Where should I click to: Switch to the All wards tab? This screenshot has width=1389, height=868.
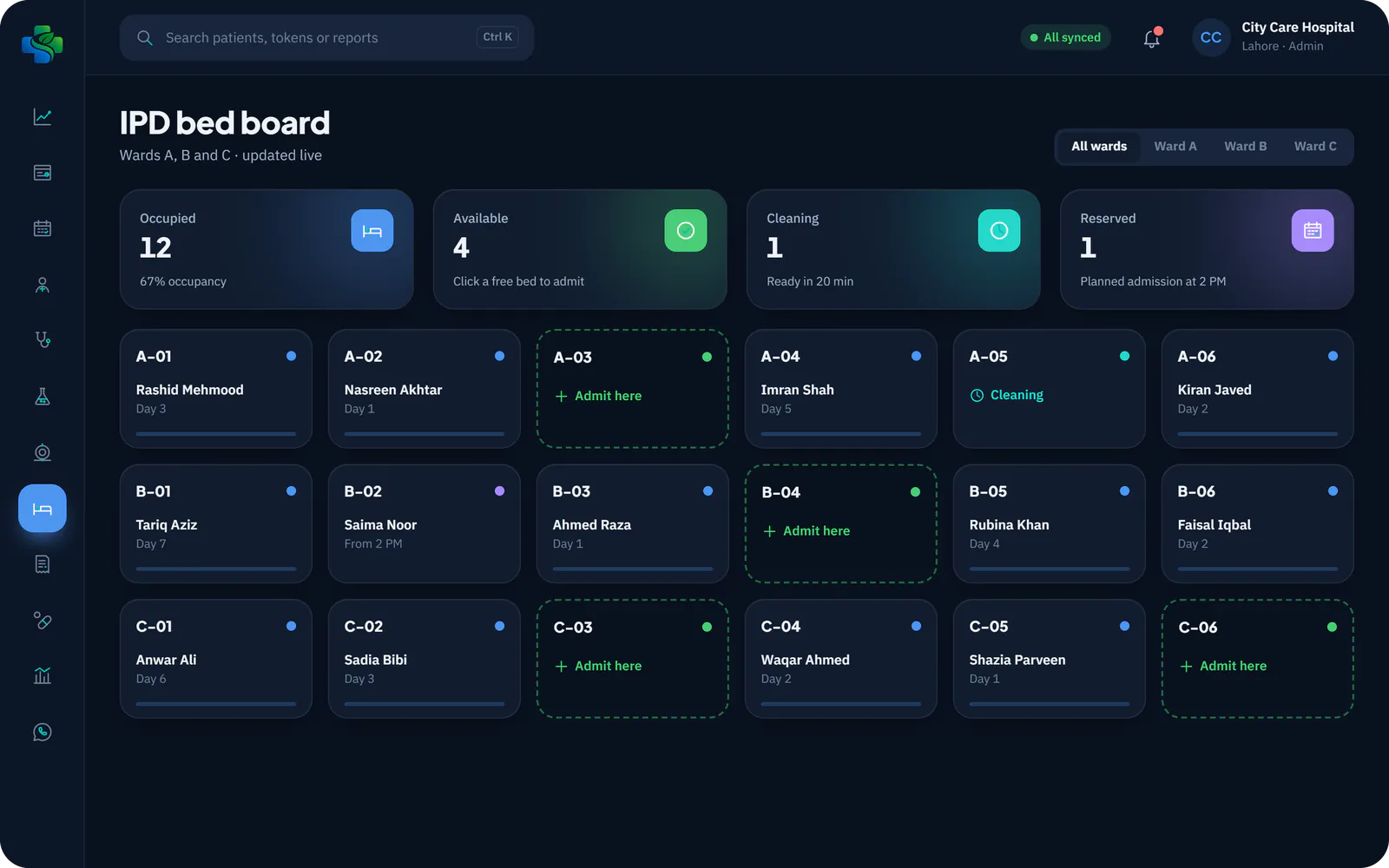coord(1099,147)
